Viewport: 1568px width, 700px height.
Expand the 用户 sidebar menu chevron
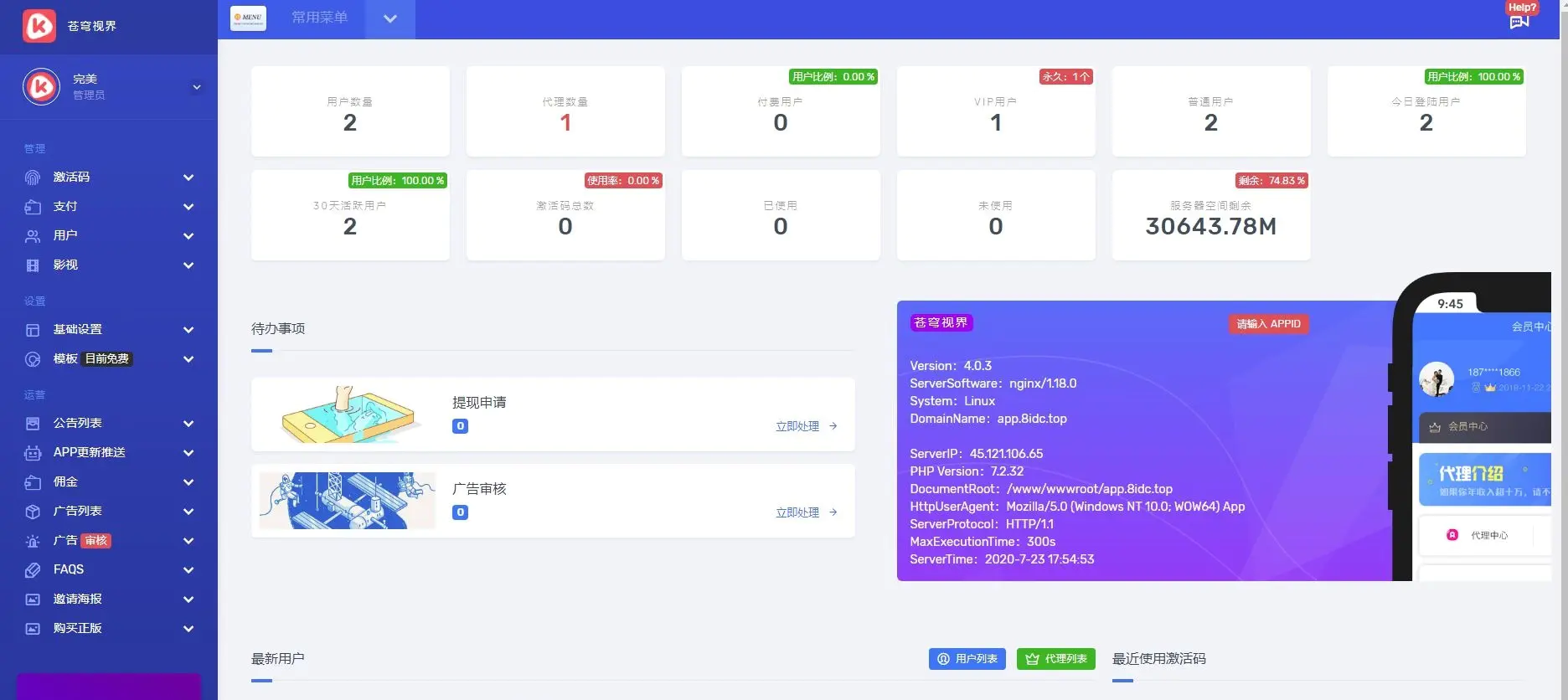[x=188, y=236]
